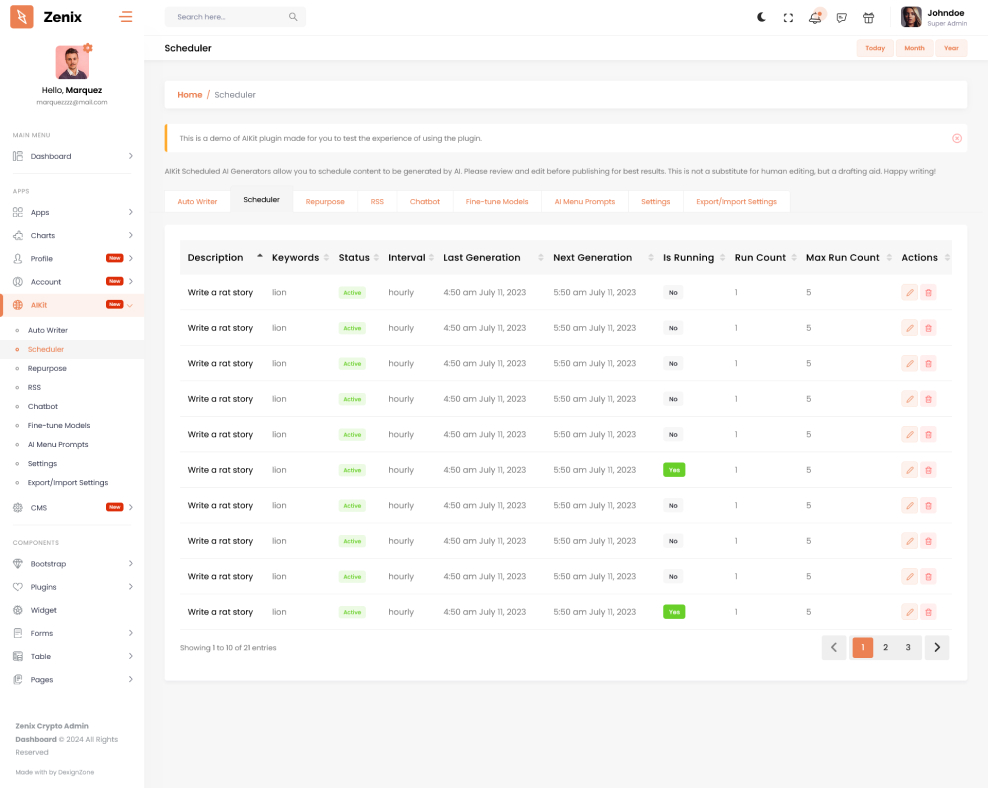Dismiss the AIKit demo alert banner
The height and width of the screenshot is (788, 988).
click(956, 138)
